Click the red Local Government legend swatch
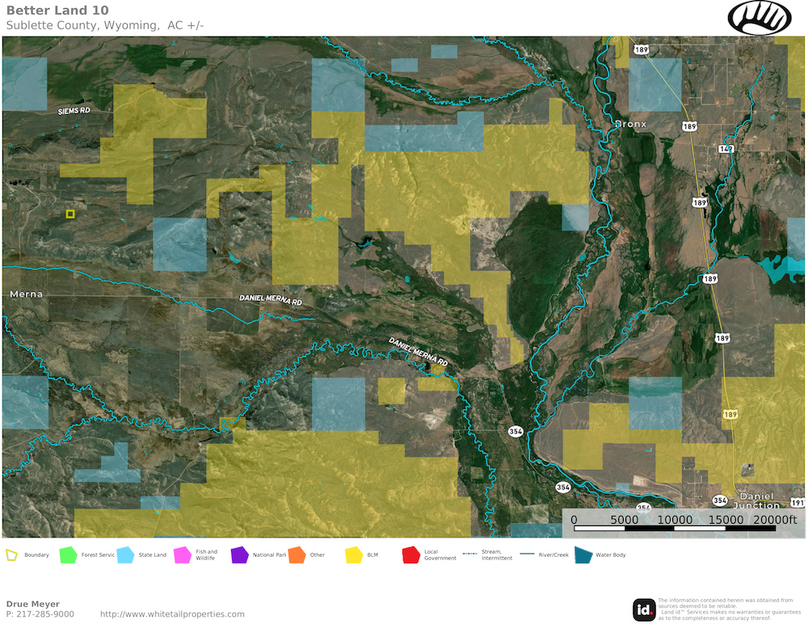Screen dimensions: 808x625 click(x=410, y=554)
